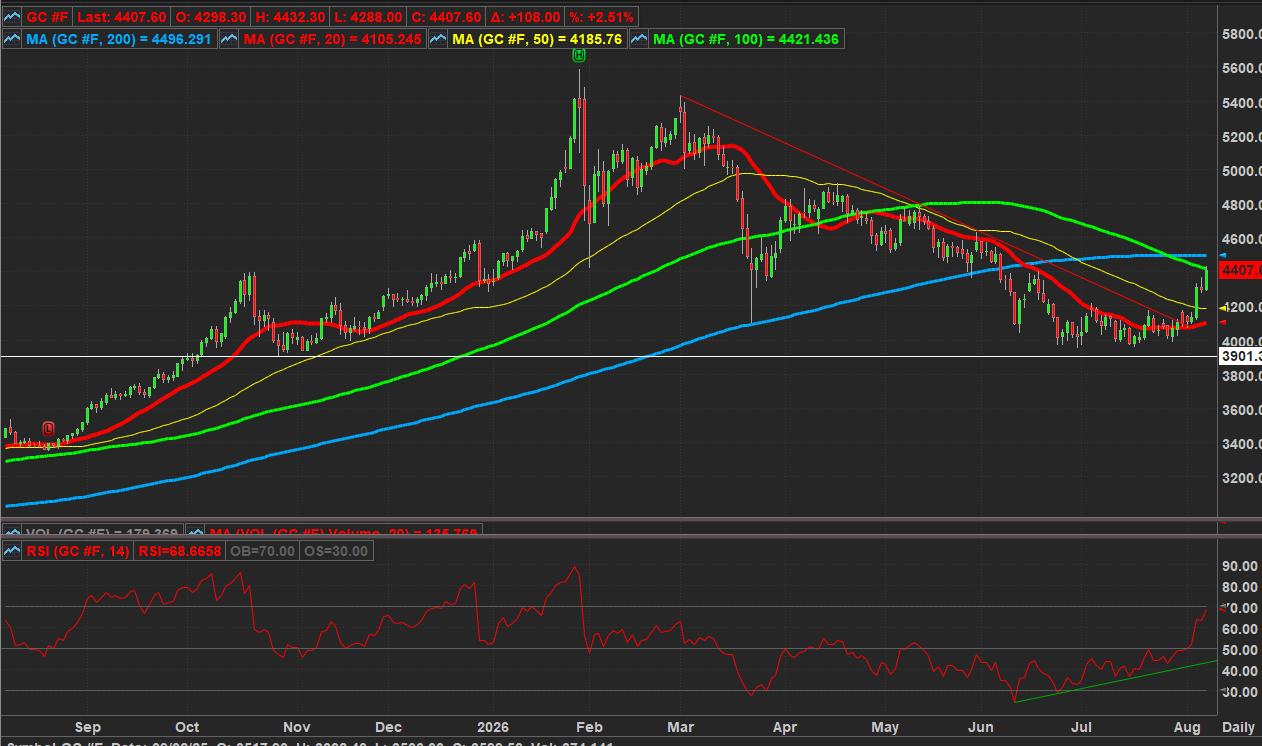Click the 5800.00 price axis label

1241,34
